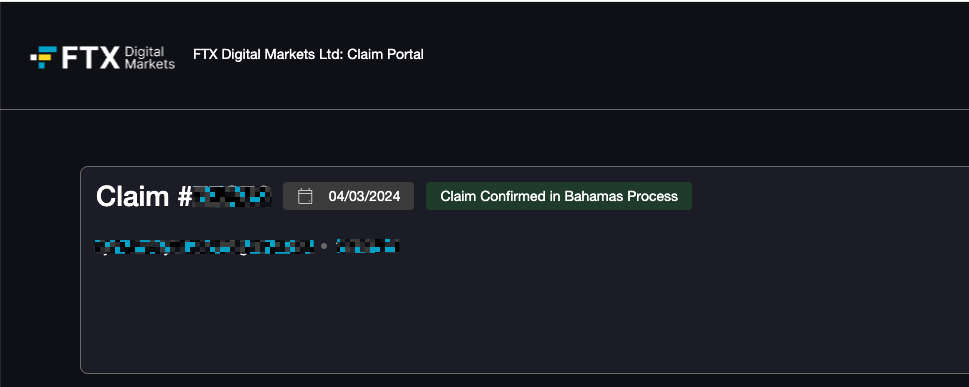Click the FTX colored-squares logo icon

click(43, 57)
